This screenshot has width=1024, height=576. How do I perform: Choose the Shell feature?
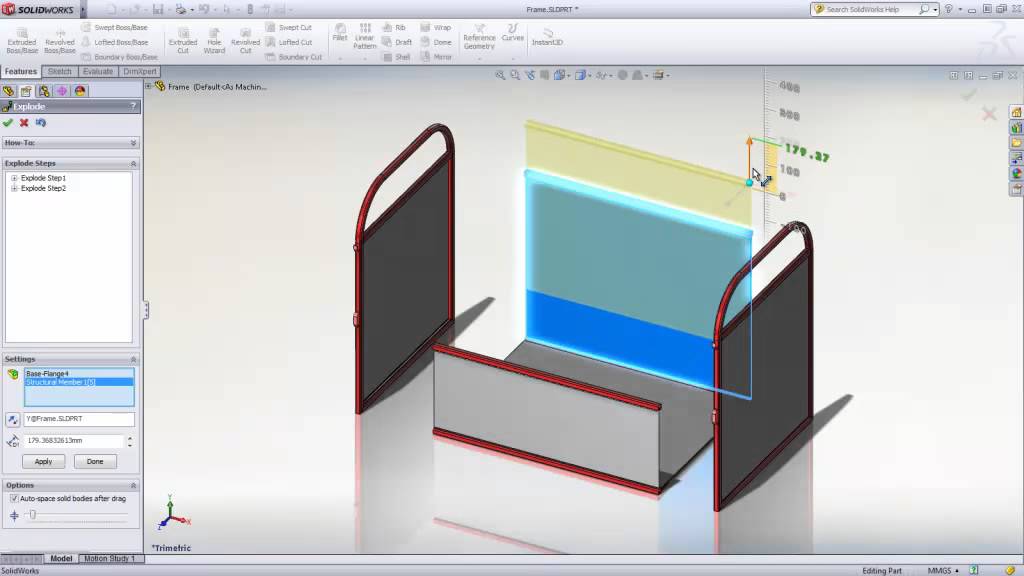(396, 57)
